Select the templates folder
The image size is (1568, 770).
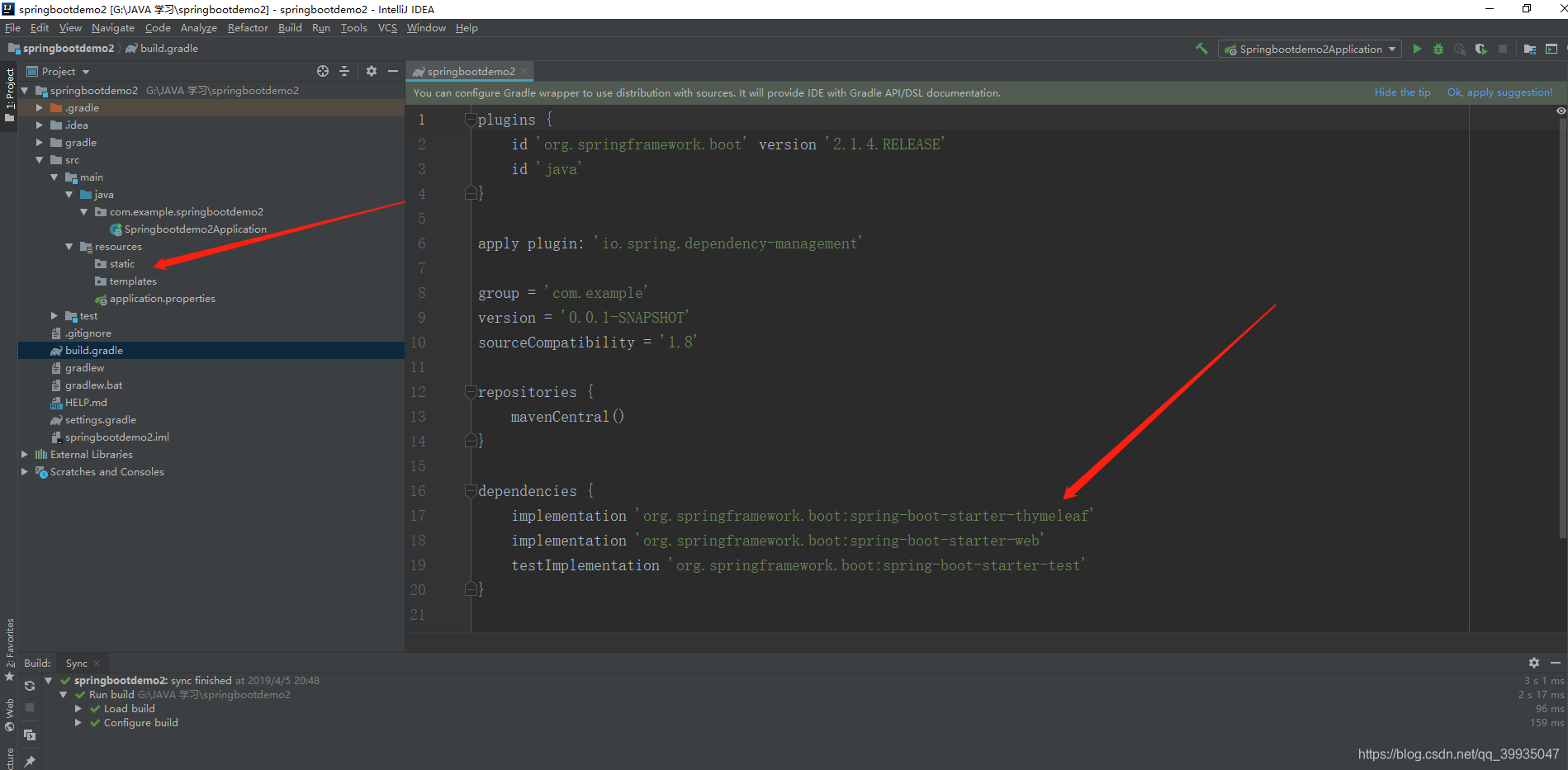coord(126,281)
